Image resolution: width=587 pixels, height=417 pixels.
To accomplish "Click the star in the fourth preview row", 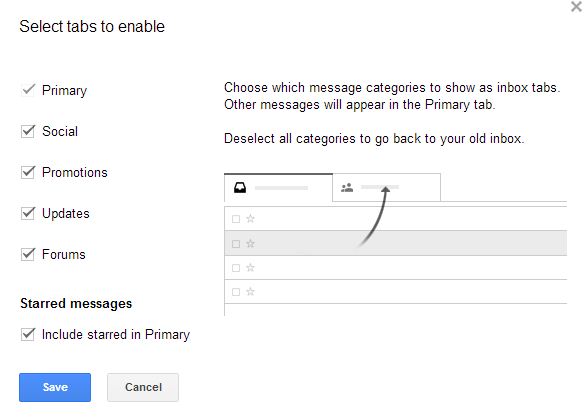I will pos(250,292).
